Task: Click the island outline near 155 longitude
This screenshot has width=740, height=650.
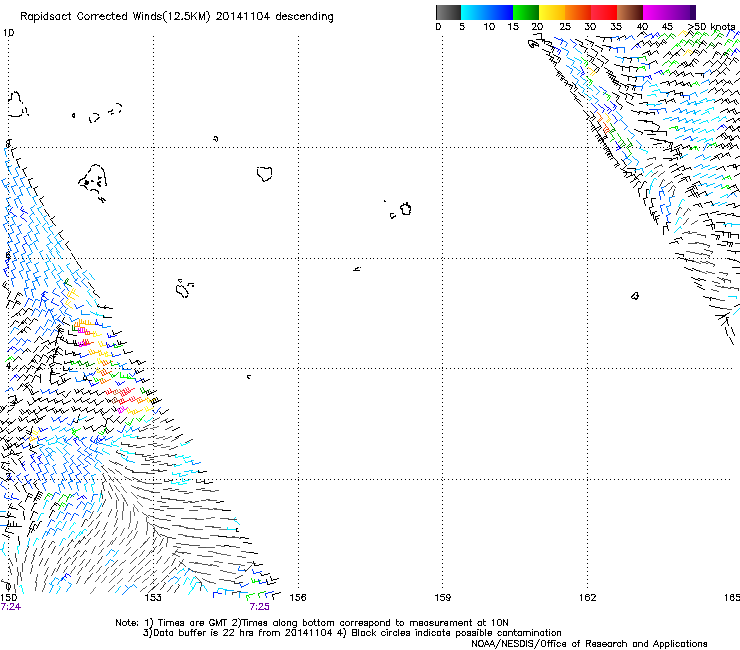Action: [x=264, y=174]
